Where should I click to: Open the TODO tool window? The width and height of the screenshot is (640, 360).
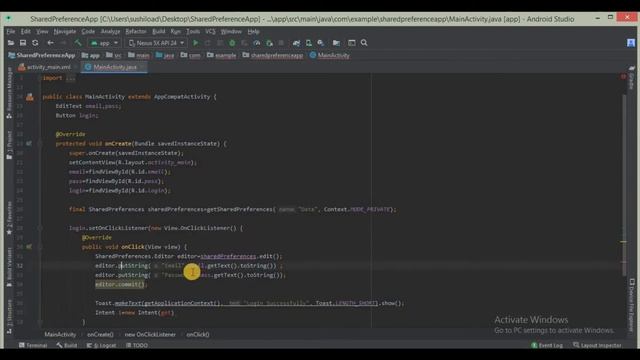pos(137,345)
